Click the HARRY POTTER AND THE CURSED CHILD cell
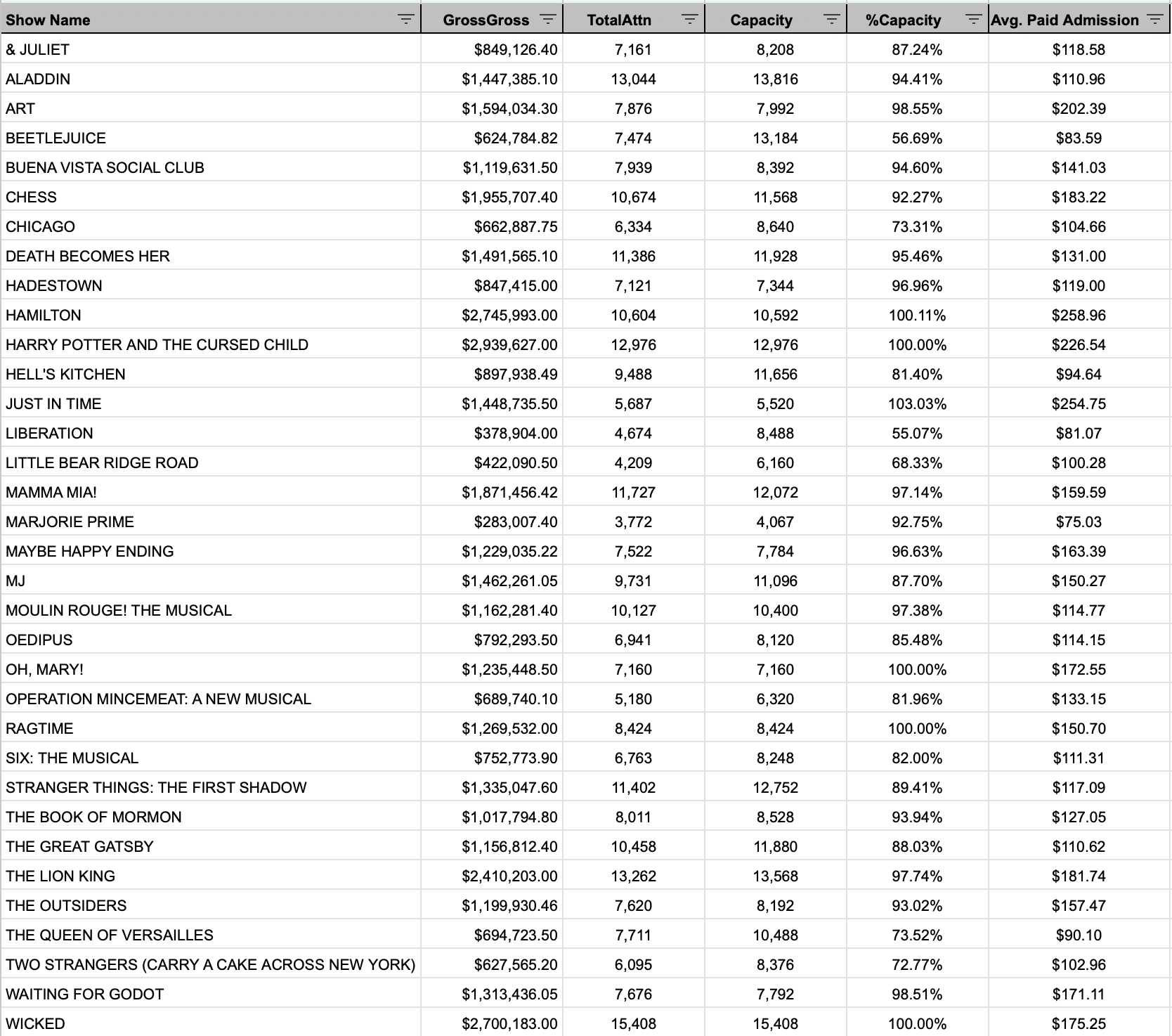The height and width of the screenshot is (1036, 1172). [157, 345]
